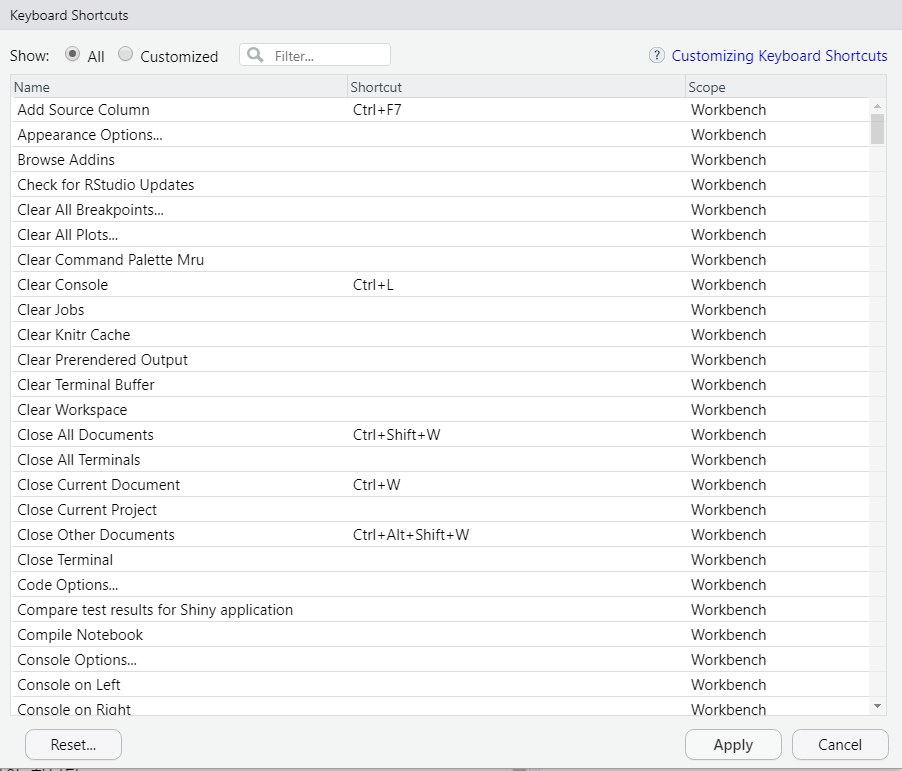This screenshot has height=771, width=902.
Task: Select Clear Command Palette Mru row
Action: point(440,259)
